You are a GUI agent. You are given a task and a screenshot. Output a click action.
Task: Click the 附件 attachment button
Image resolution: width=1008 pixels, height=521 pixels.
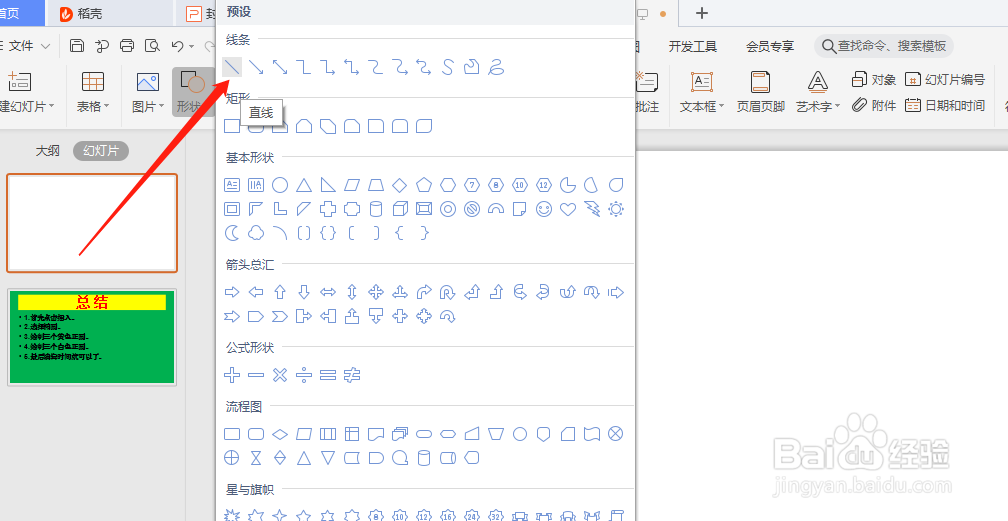(x=874, y=105)
